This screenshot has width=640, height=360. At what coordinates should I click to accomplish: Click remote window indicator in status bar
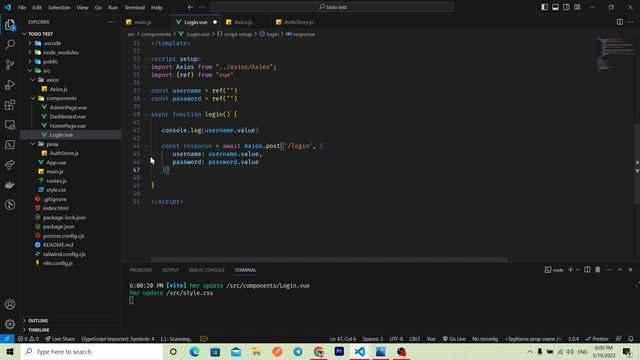pos(7,339)
